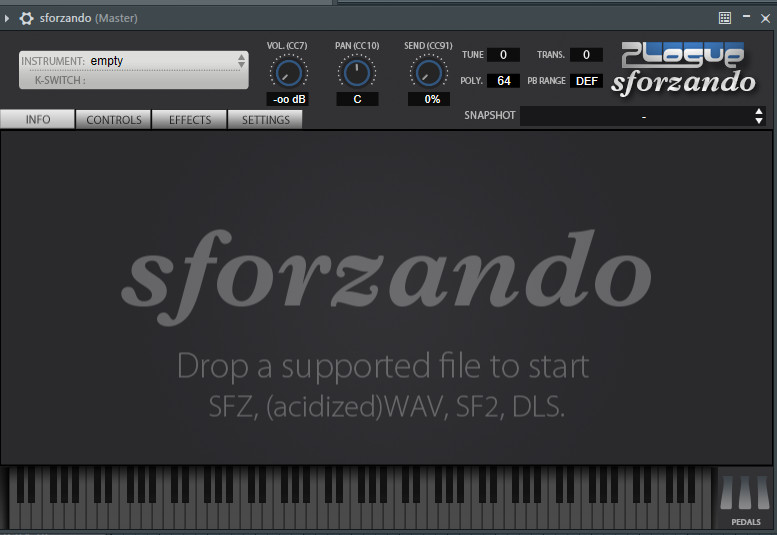
Task: Click the -oo dB volume readout
Action: 288,99
